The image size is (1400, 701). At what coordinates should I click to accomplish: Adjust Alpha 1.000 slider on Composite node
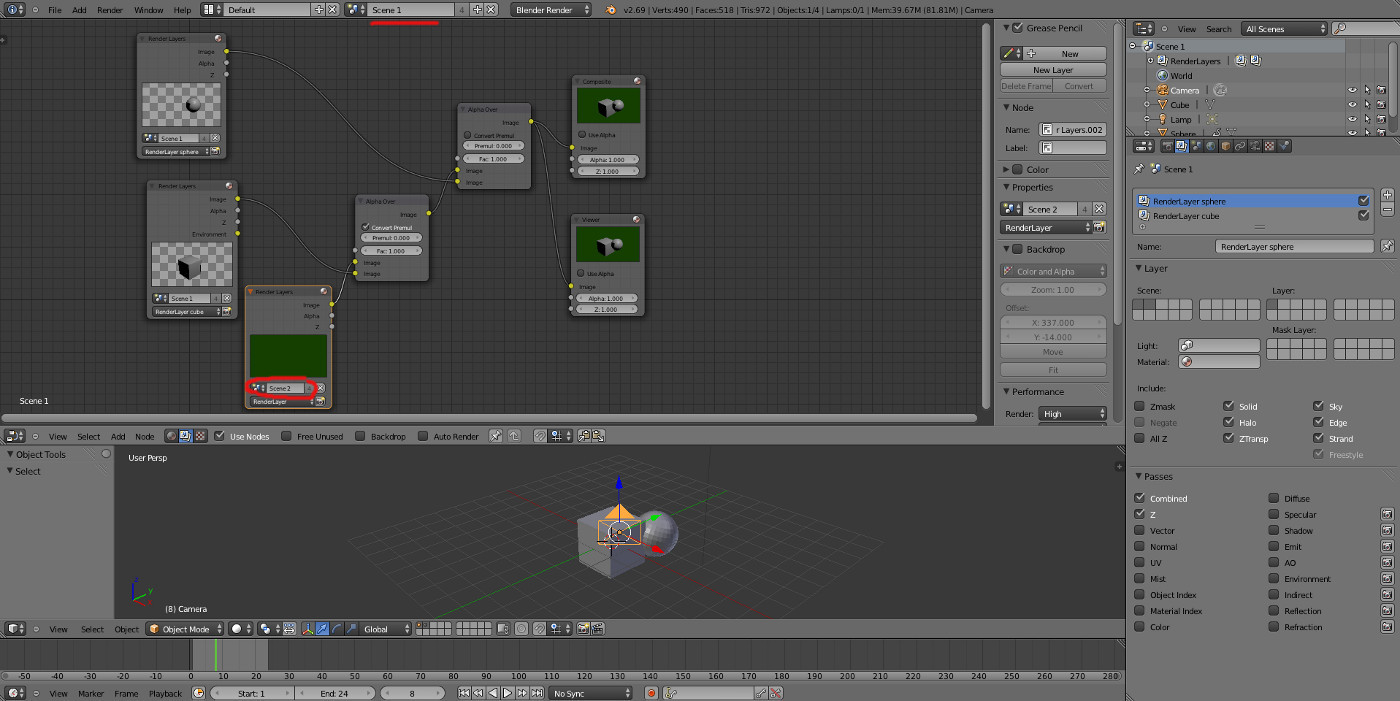pos(606,159)
